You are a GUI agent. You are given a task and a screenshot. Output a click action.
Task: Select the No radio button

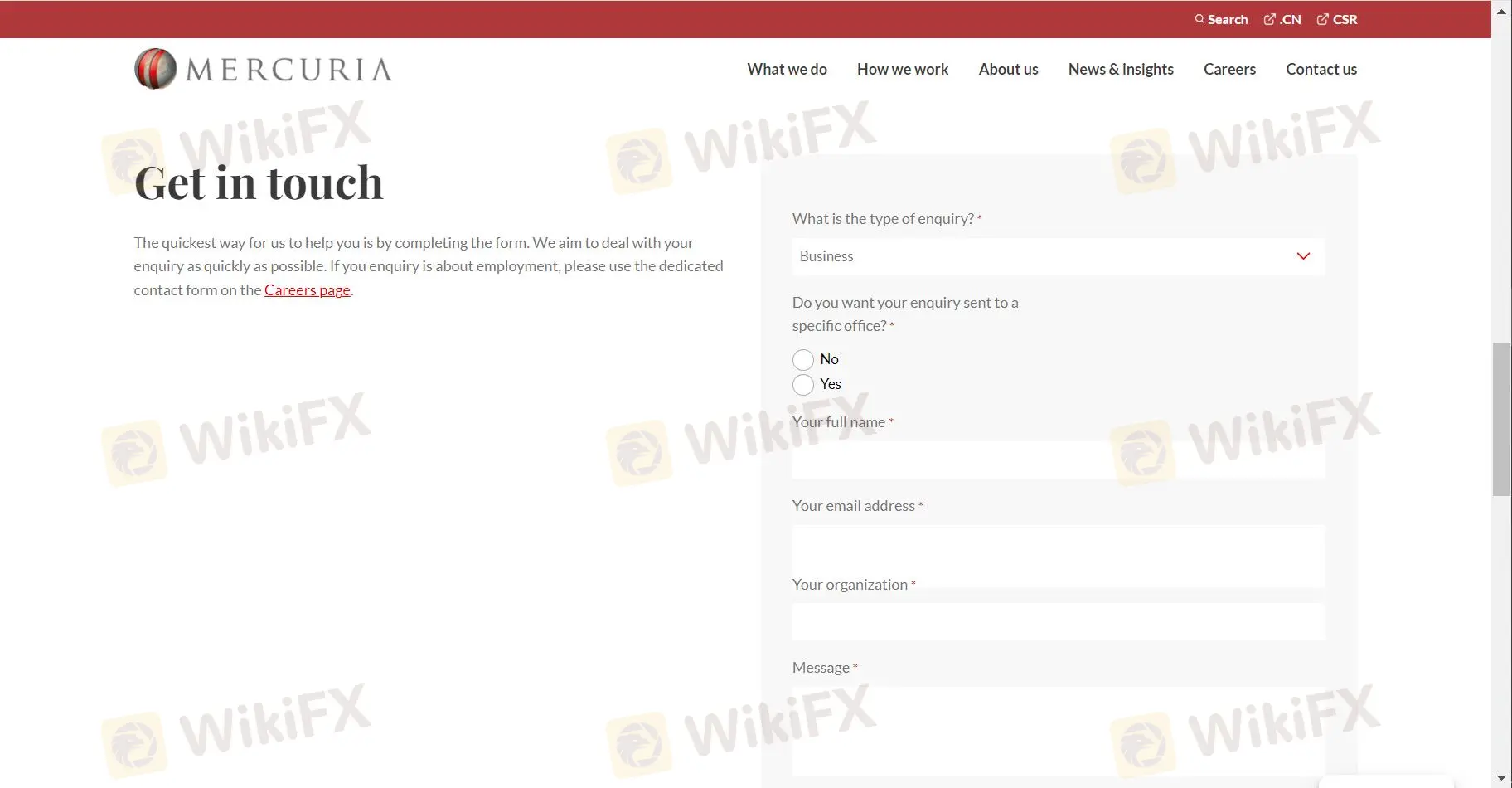(x=802, y=359)
